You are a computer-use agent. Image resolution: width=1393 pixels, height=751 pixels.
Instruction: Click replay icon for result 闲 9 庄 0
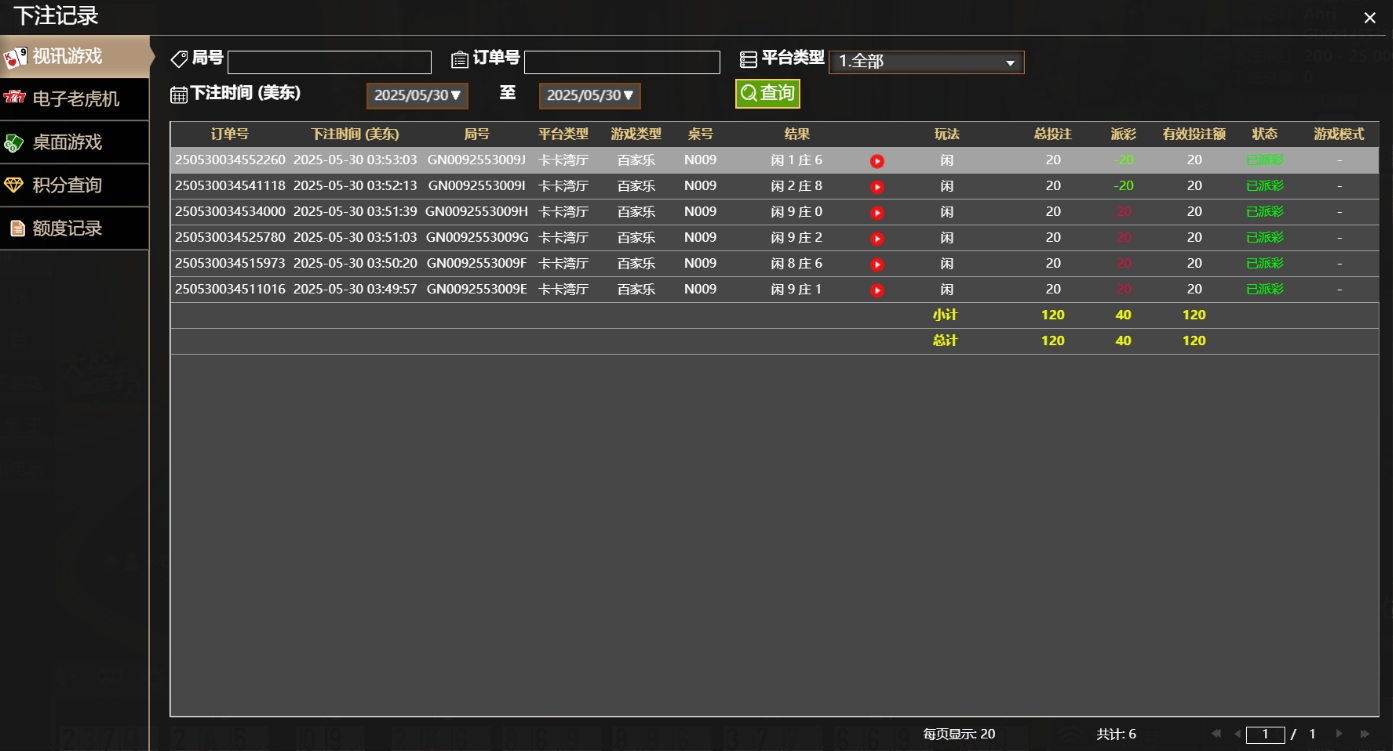click(877, 213)
